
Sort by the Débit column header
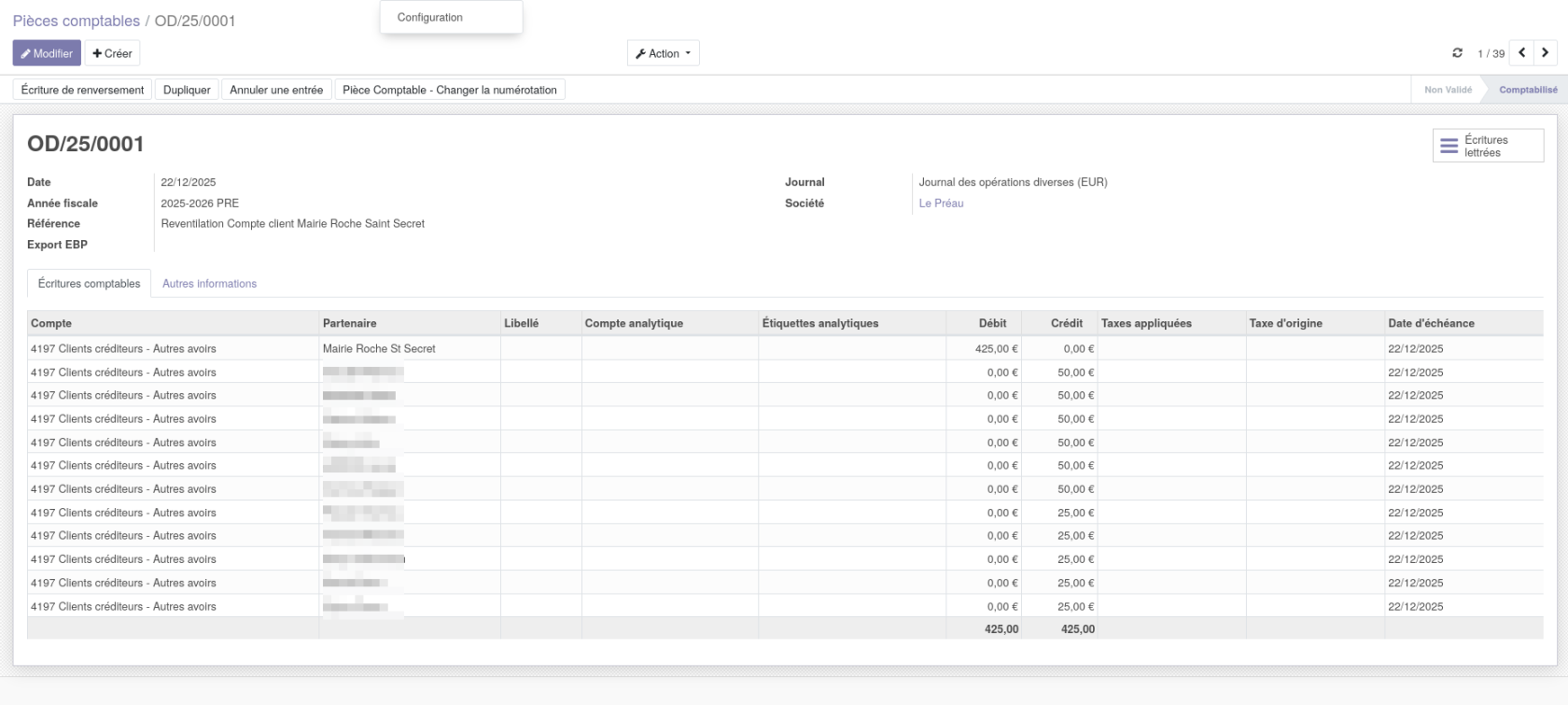click(x=992, y=323)
